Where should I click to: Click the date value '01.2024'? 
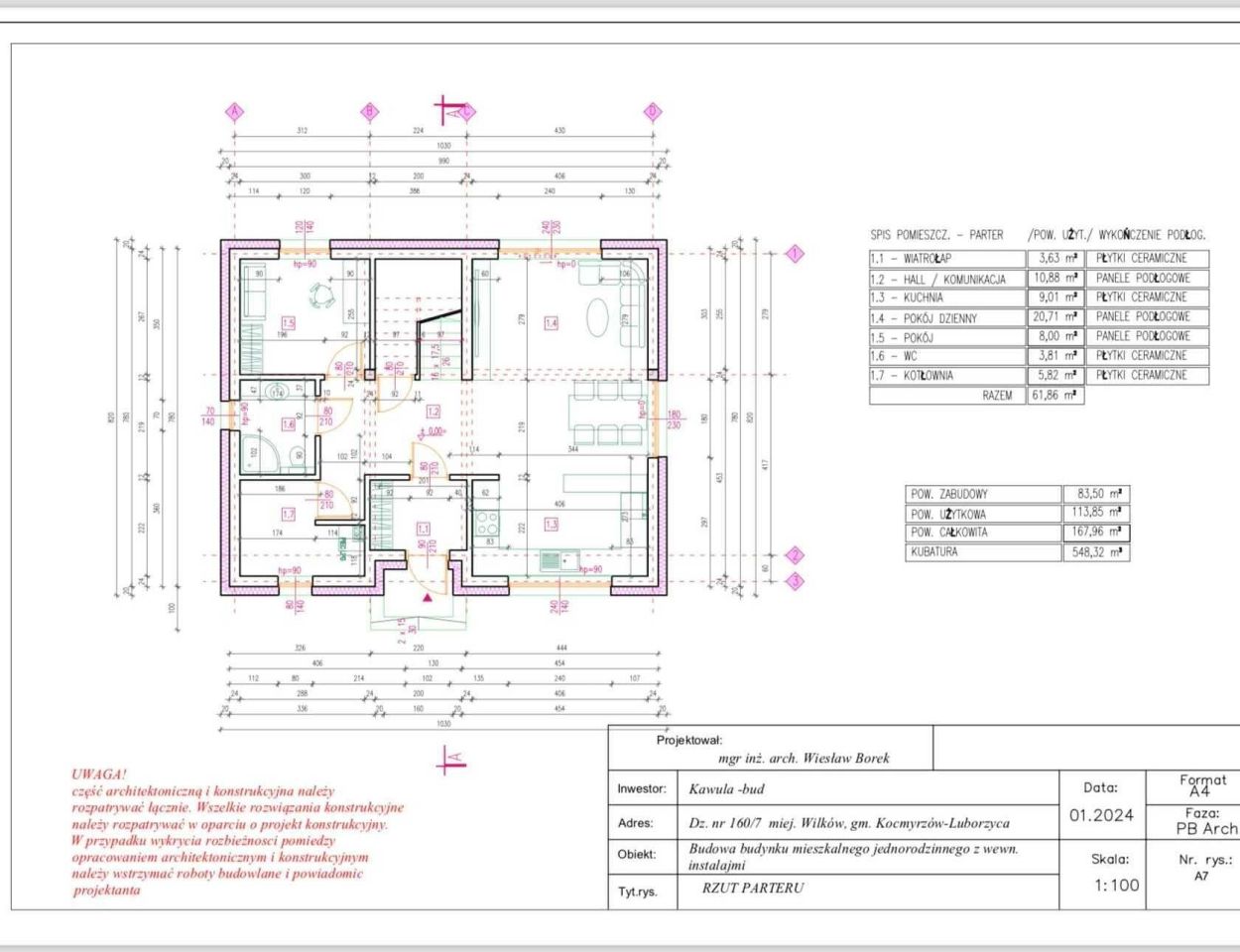point(1101,816)
